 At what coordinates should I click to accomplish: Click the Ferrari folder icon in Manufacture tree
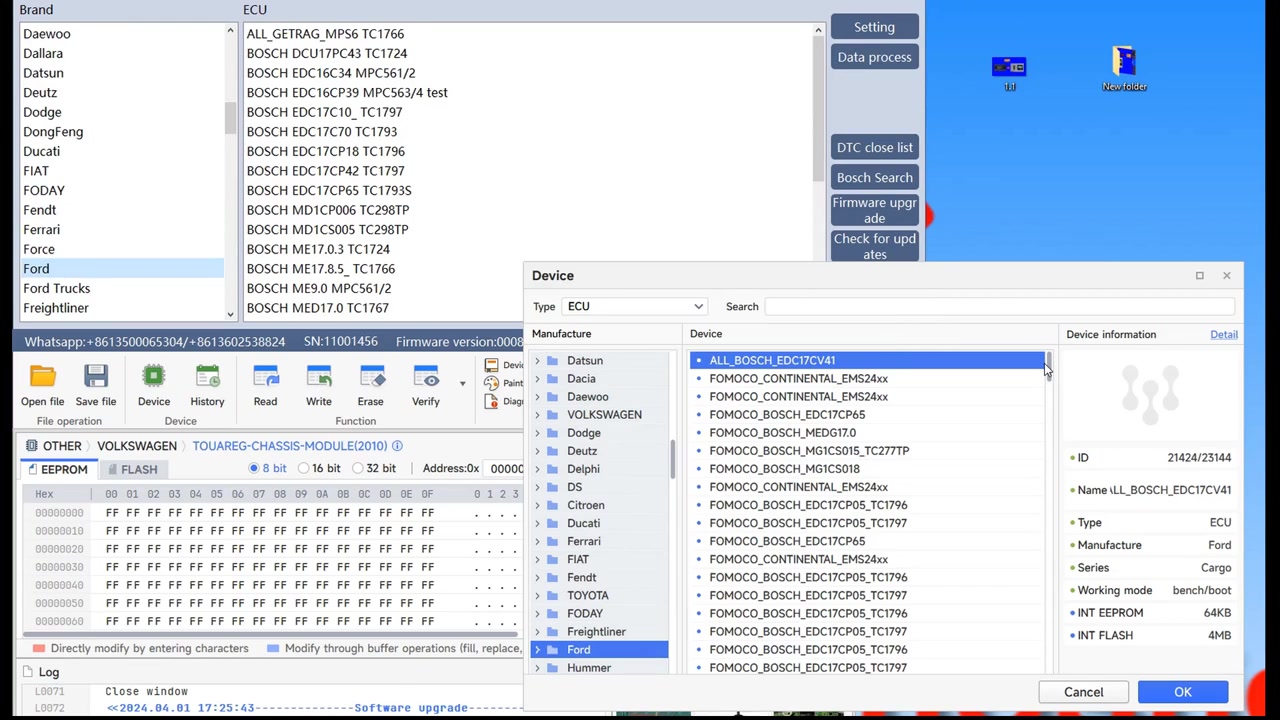553,542
